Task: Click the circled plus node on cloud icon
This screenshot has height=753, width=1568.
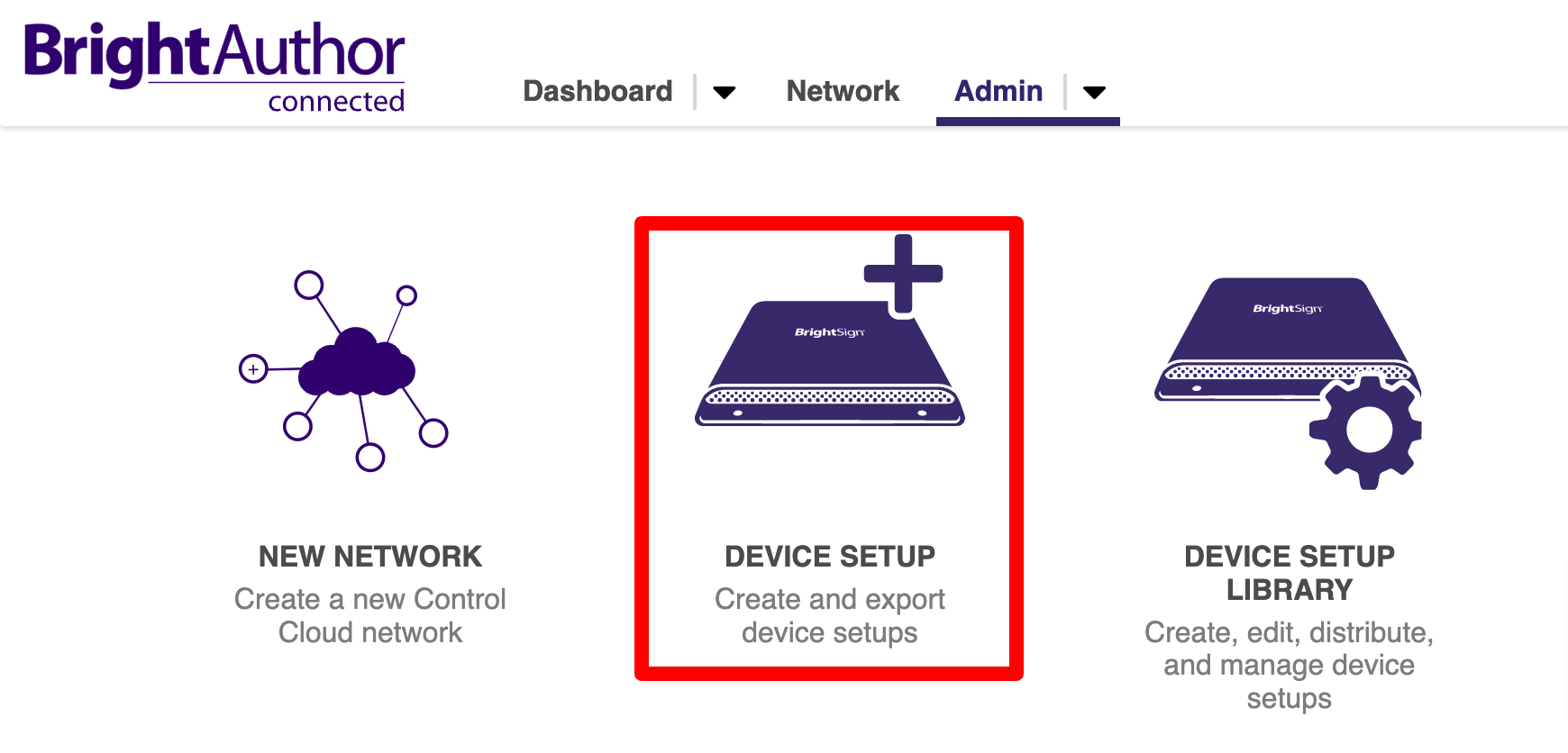Action: 253,369
